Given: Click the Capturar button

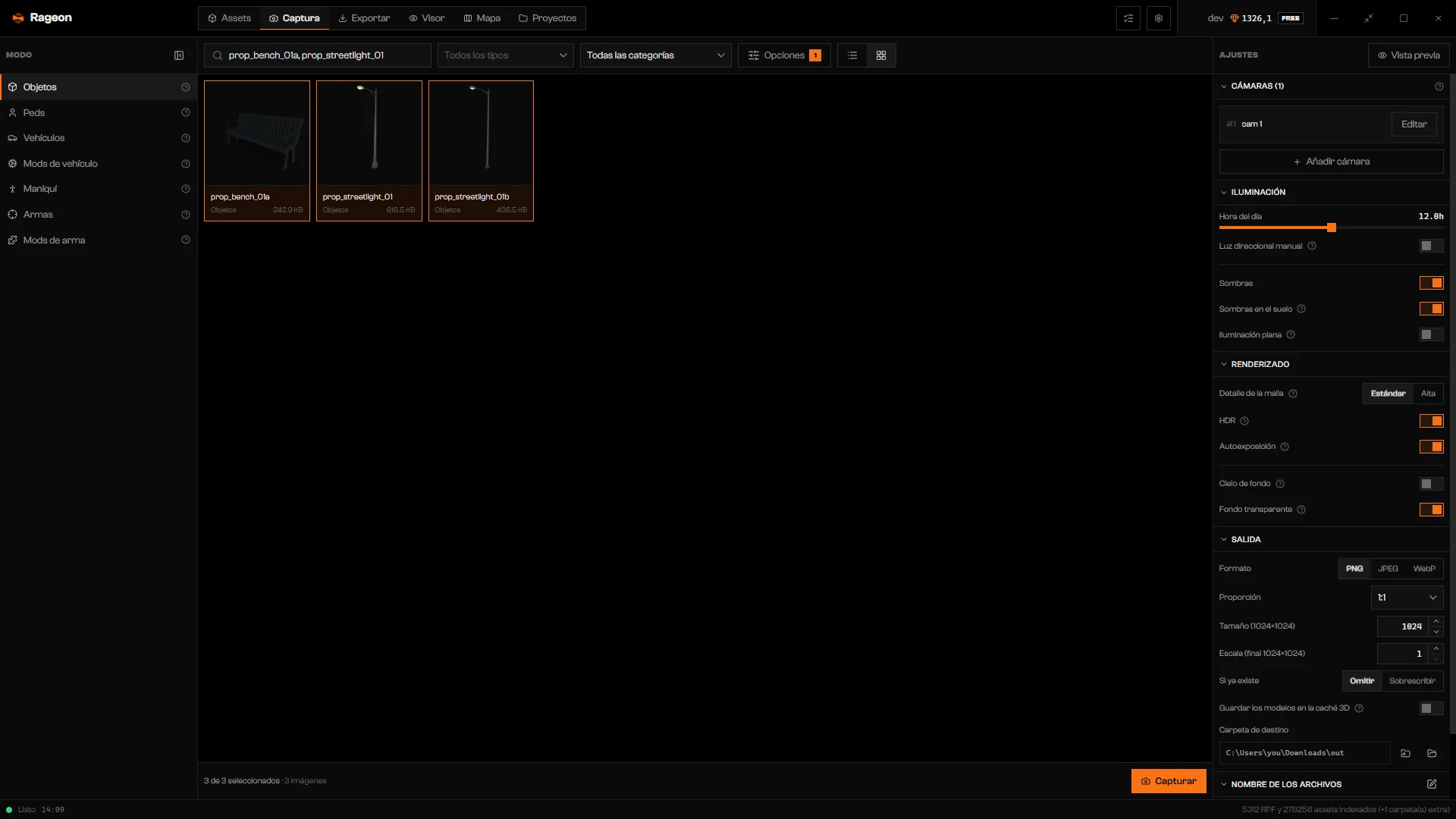Looking at the screenshot, I should click(1169, 781).
